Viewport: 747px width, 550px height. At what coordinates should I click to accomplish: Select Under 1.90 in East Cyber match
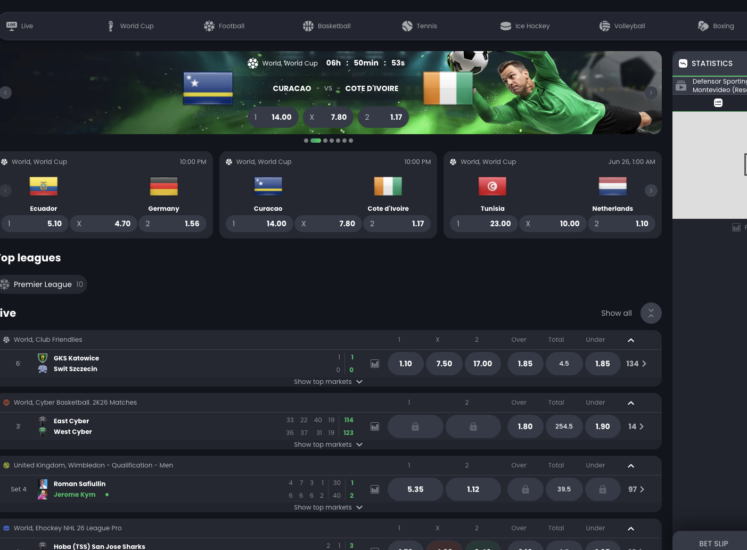pyautogui.click(x=602, y=427)
